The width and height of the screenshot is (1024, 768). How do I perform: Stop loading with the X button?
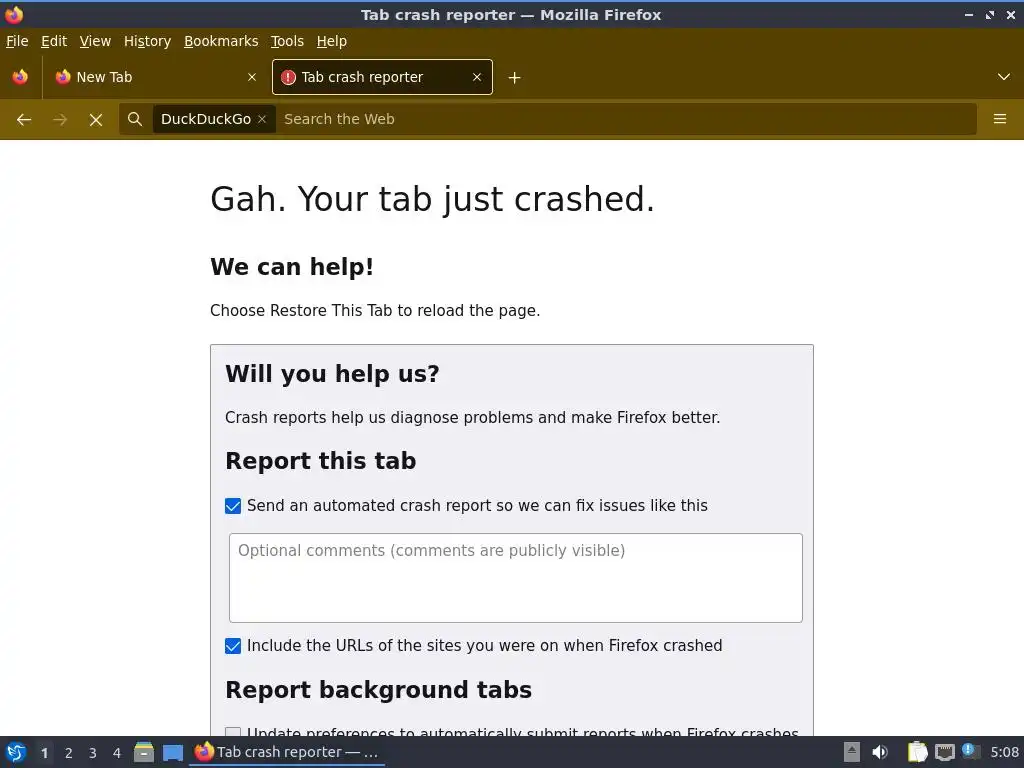click(x=96, y=120)
